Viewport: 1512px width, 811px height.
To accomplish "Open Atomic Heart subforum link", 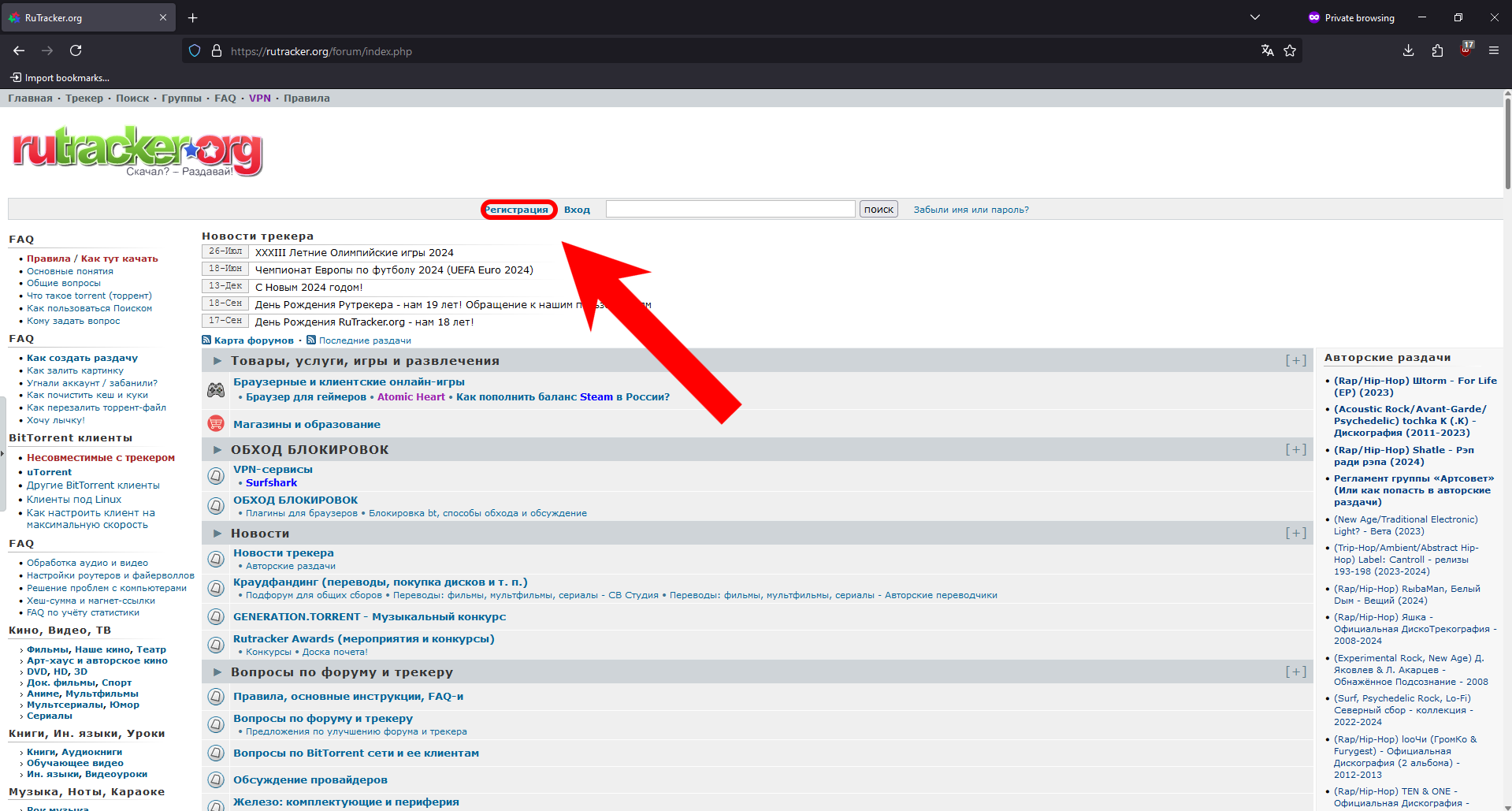I will click(x=411, y=397).
